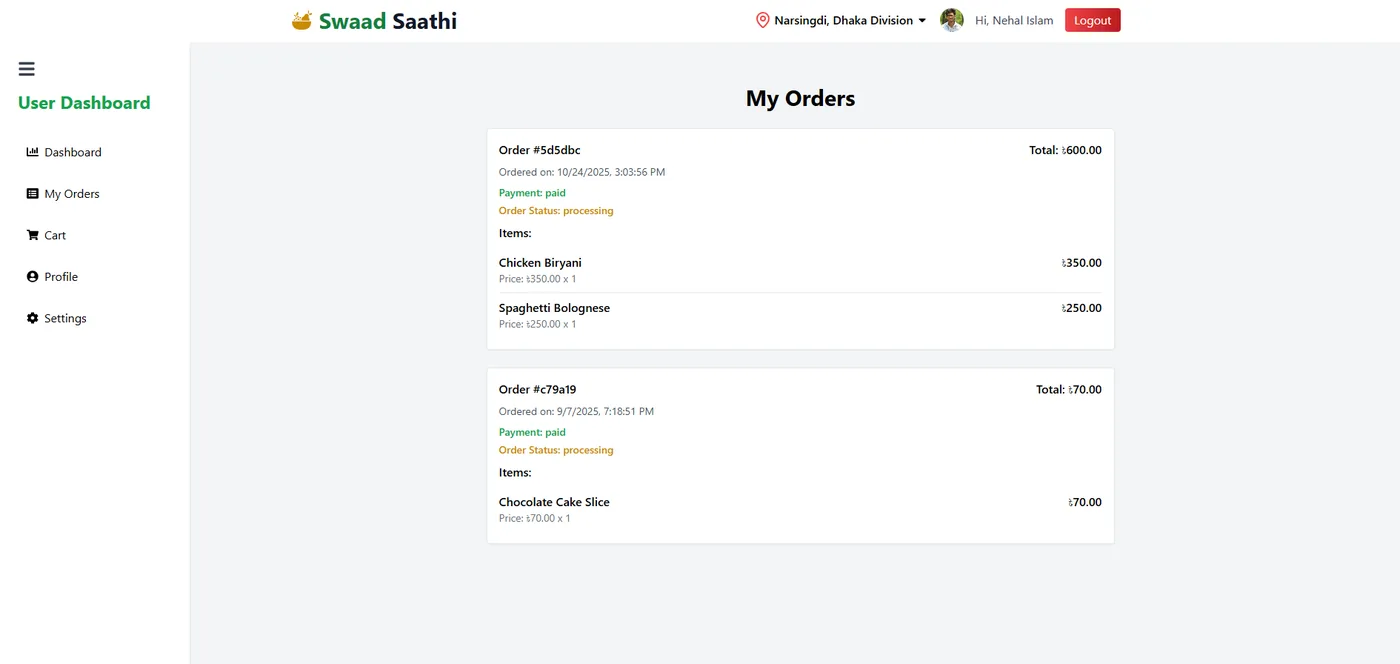Click the red location pin icon

point(763,20)
